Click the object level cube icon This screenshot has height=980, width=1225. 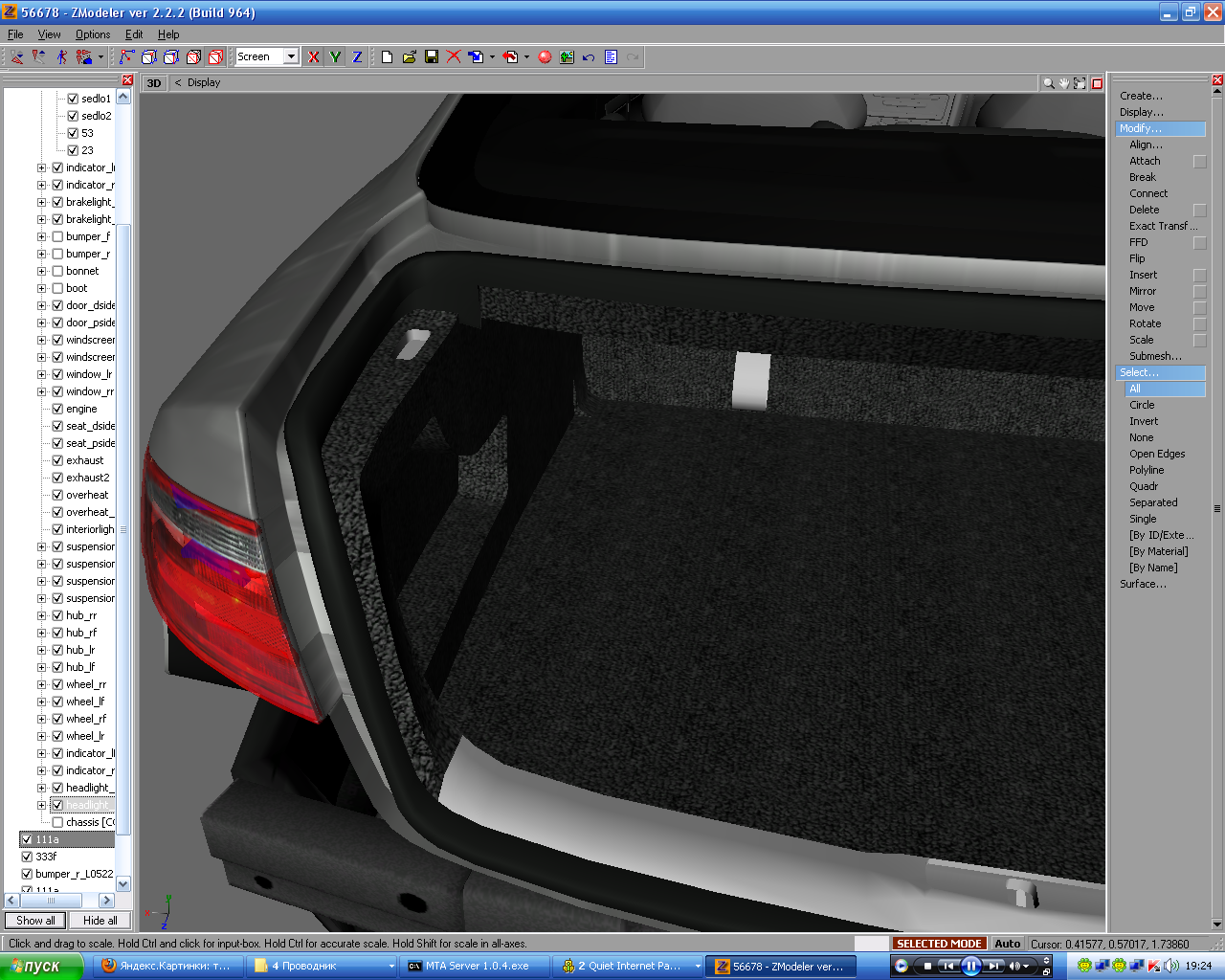click(x=194, y=57)
